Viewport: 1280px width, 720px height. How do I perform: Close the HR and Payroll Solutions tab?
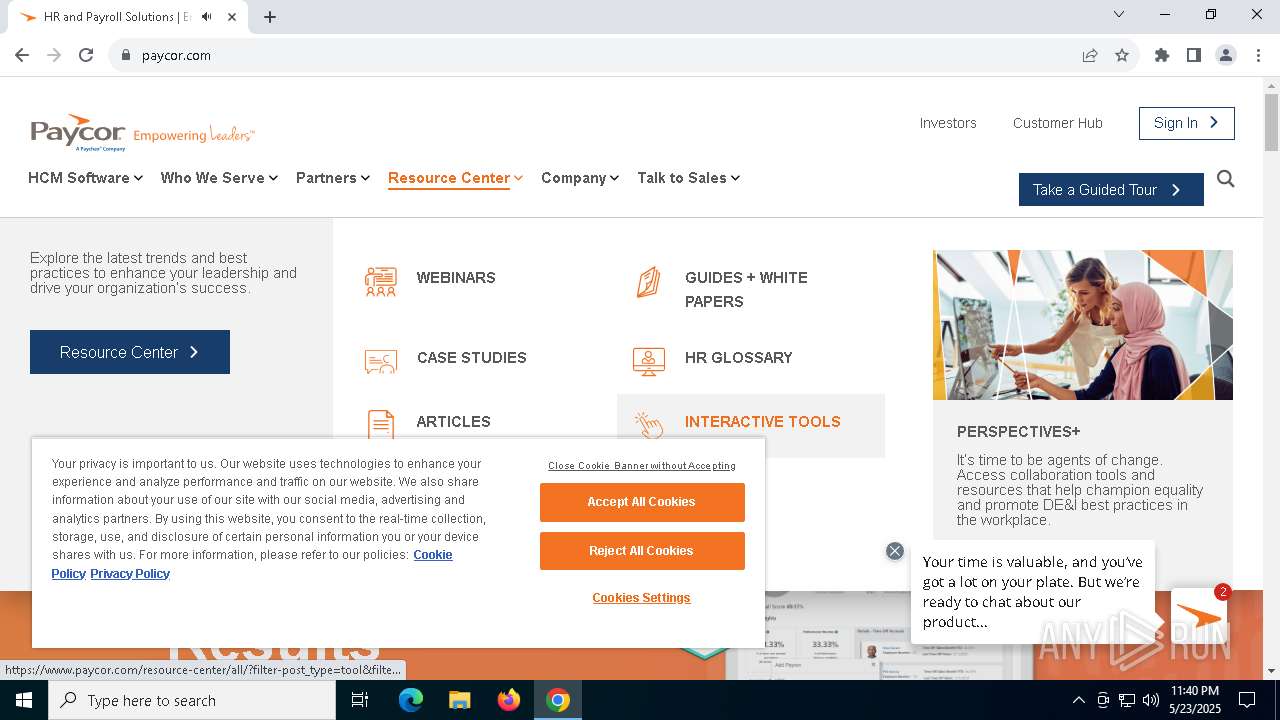tap(233, 16)
